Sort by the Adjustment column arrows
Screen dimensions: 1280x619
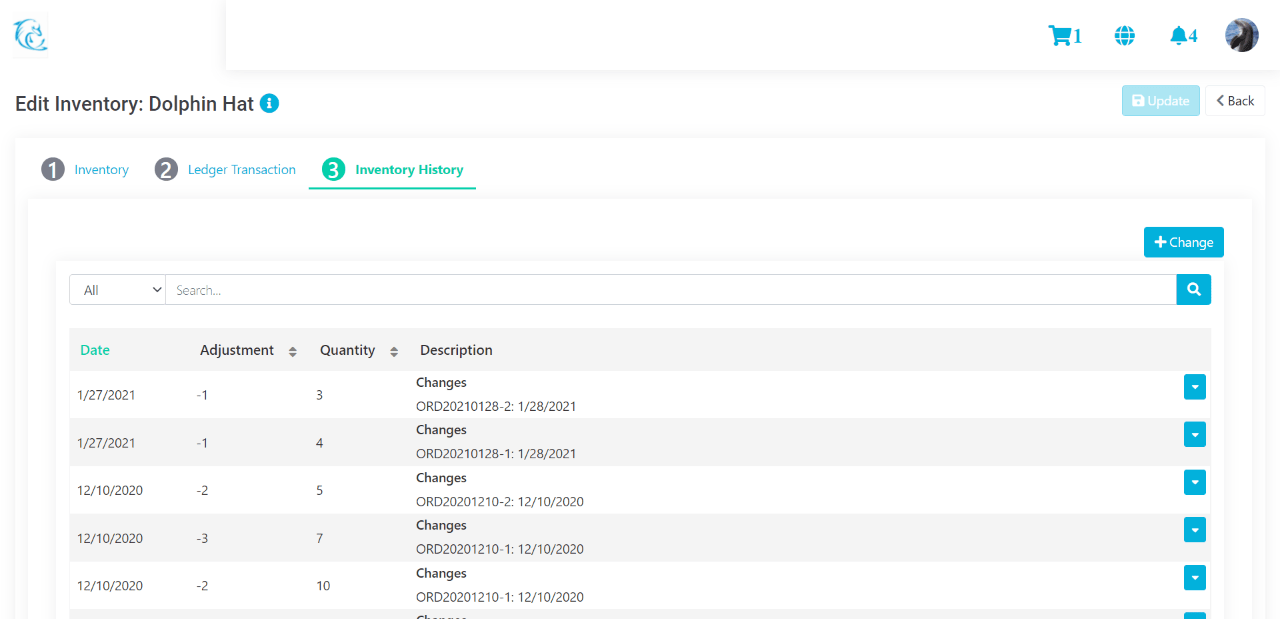(x=293, y=351)
